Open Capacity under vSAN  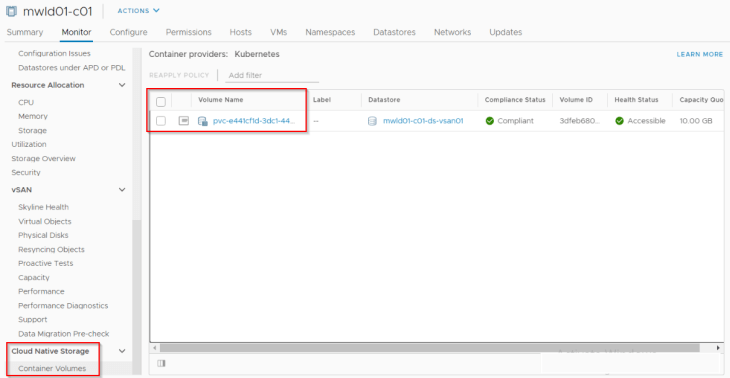click(34, 277)
